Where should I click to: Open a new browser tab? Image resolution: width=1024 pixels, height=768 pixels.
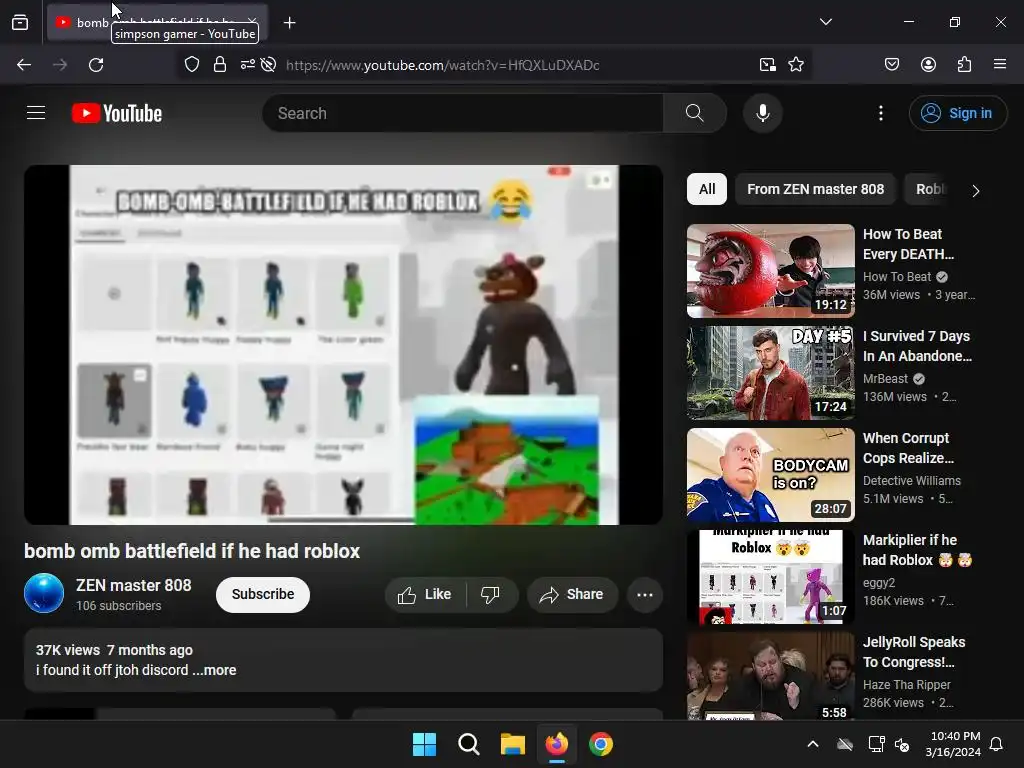point(289,23)
